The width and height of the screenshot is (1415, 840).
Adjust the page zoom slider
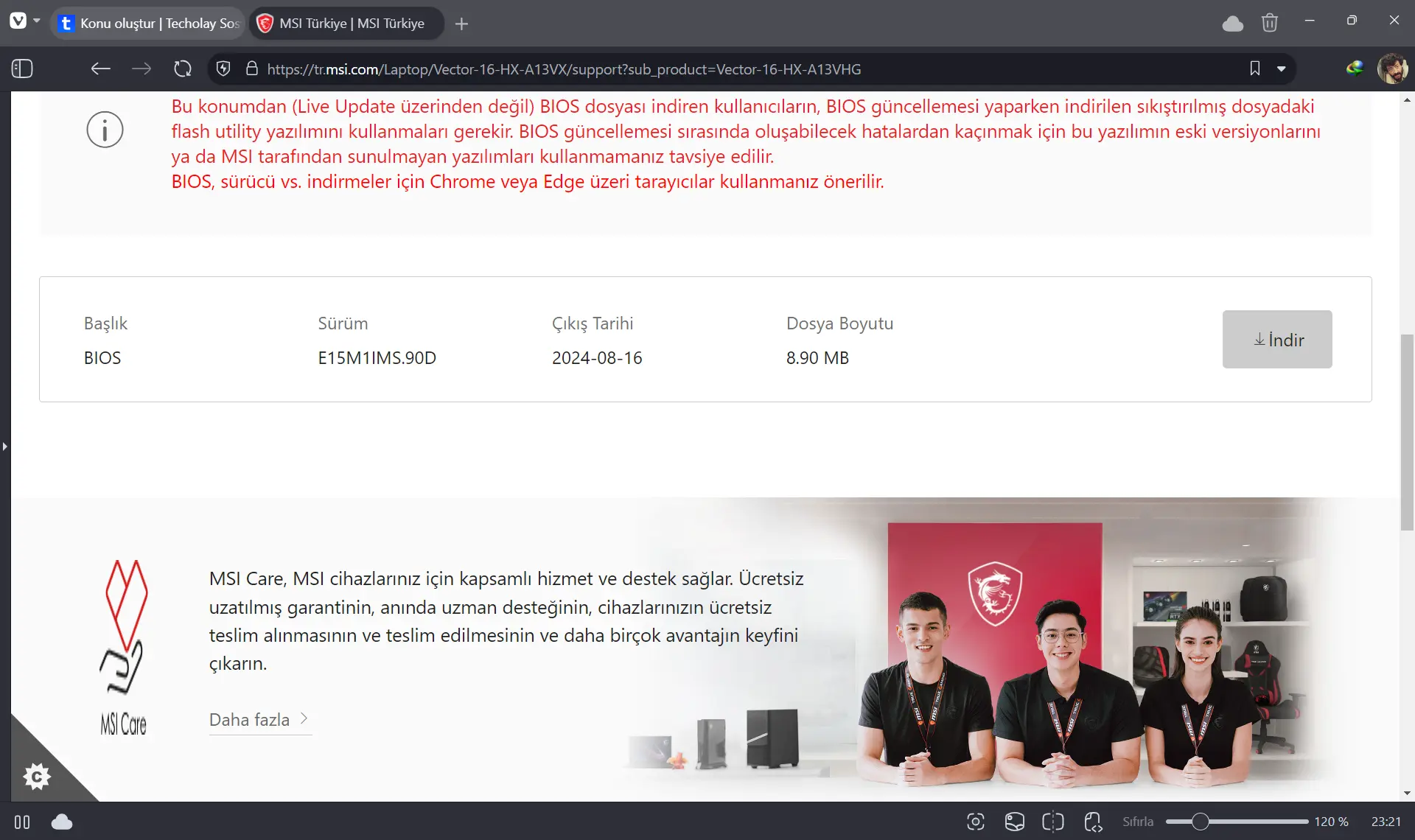click(x=1237, y=822)
